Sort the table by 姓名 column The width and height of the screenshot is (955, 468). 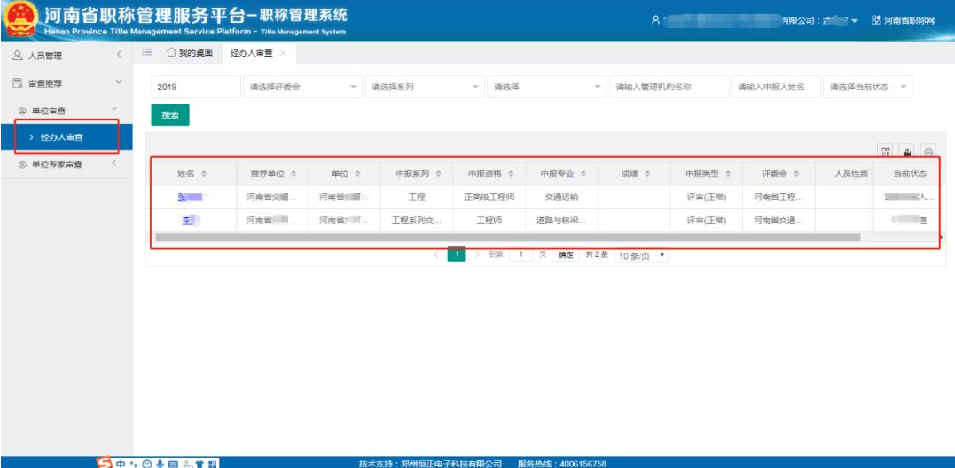coord(204,174)
